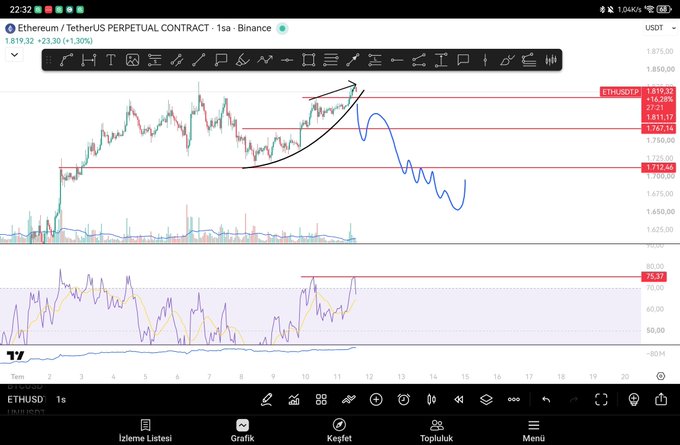Viewport: 680px width, 445px height.
Task: Select the arrow drawing tool
Action: 353,60
